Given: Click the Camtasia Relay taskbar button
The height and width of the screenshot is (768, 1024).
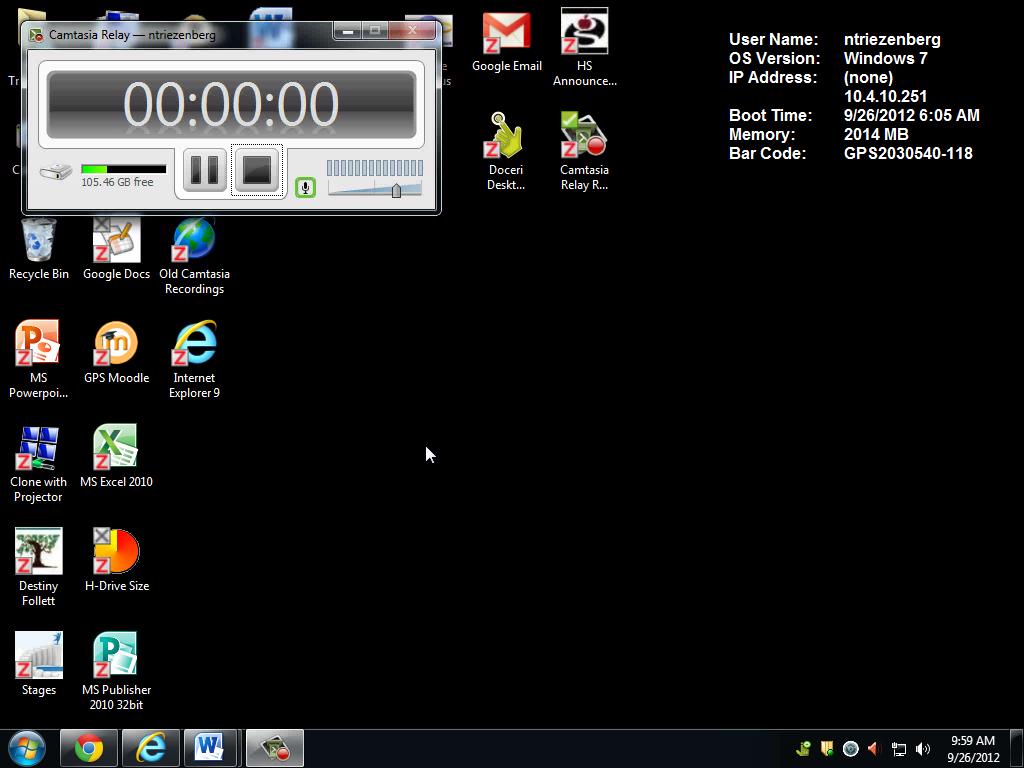Looking at the screenshot, I should pos(274,748).
